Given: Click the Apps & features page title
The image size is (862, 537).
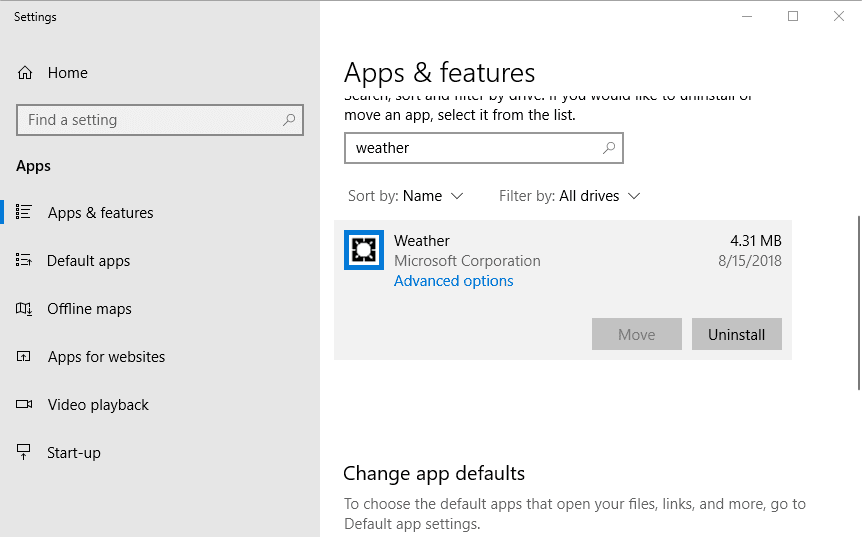Looking at the screenshot, I should tap(439, 73).
